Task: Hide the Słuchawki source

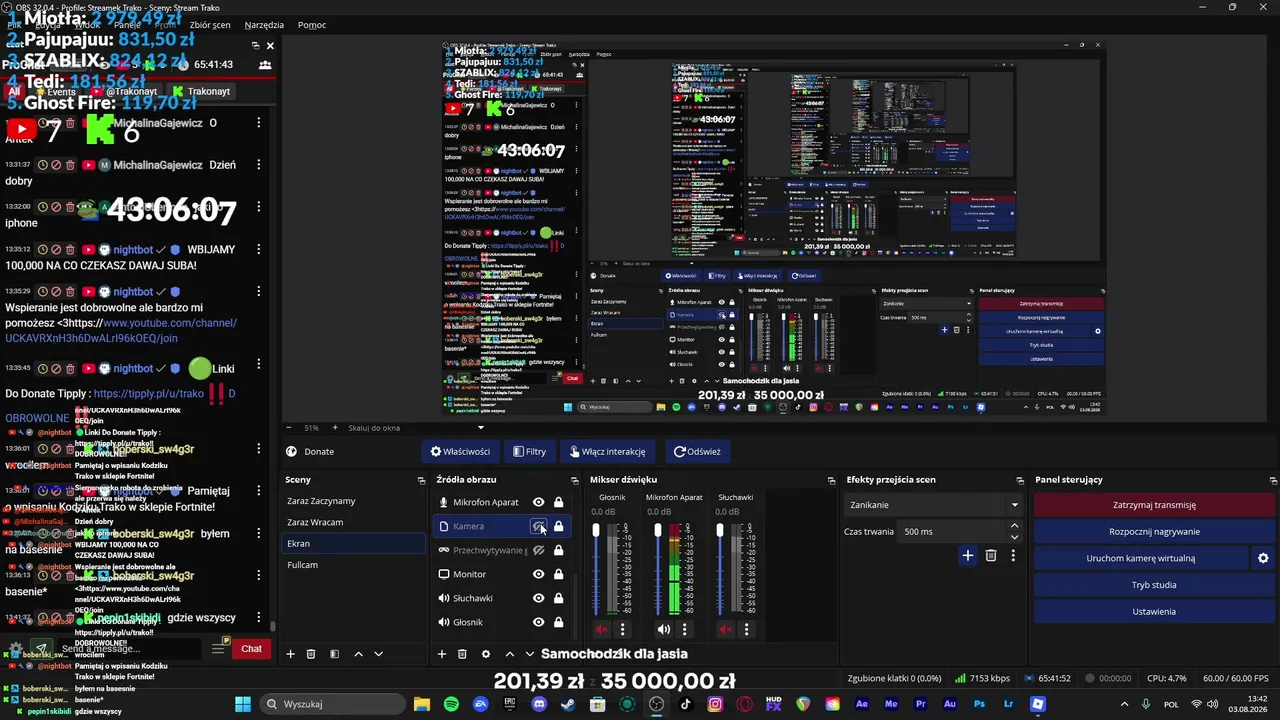Action: click(x=538, y=598)
